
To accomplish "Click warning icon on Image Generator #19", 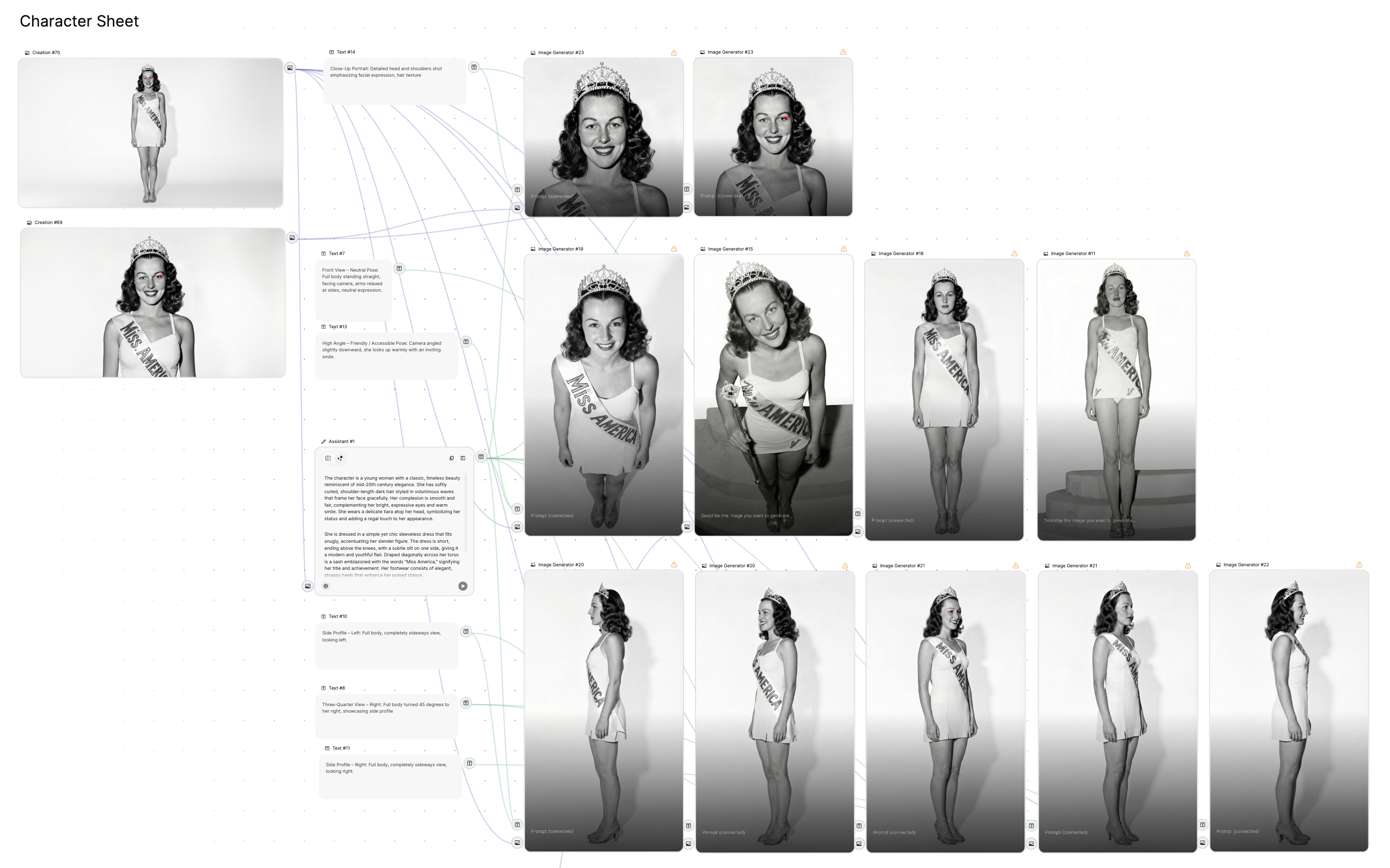I will point(674,249).
